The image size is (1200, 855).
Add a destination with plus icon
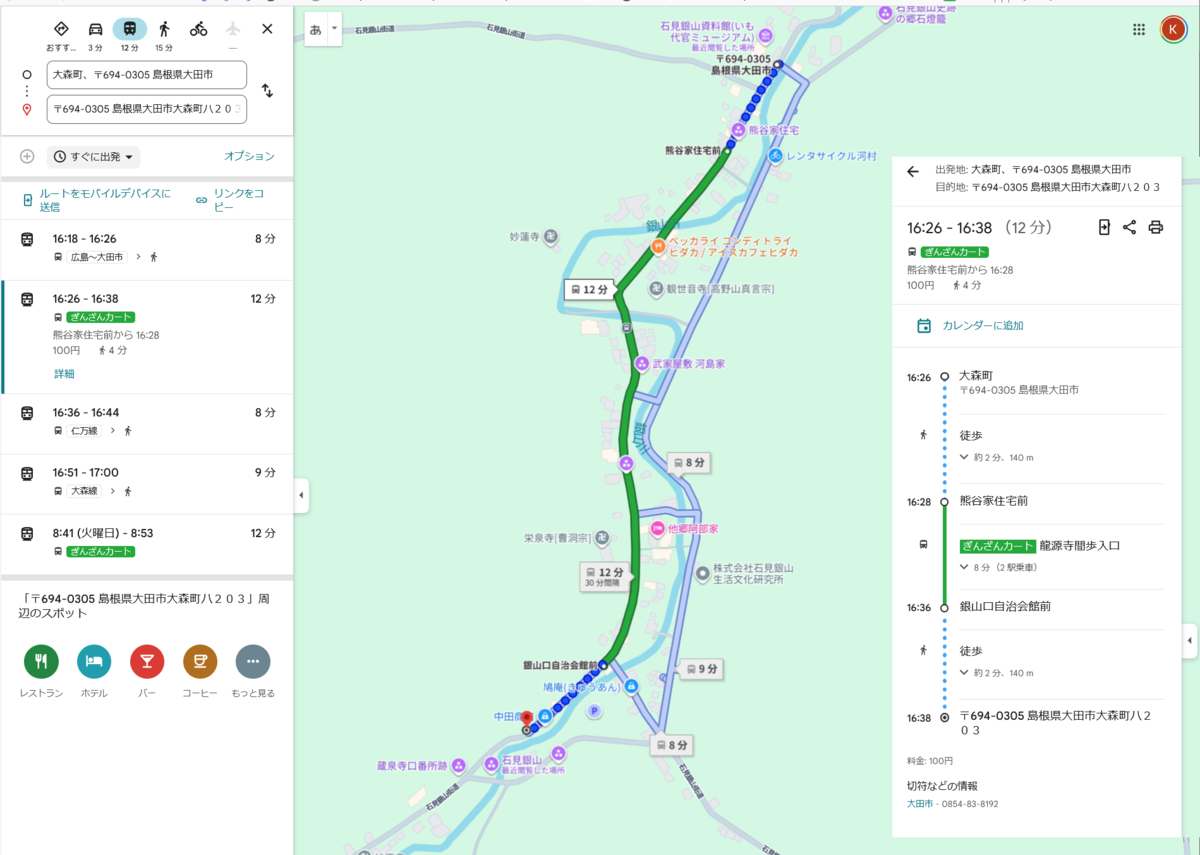[27, 157]
